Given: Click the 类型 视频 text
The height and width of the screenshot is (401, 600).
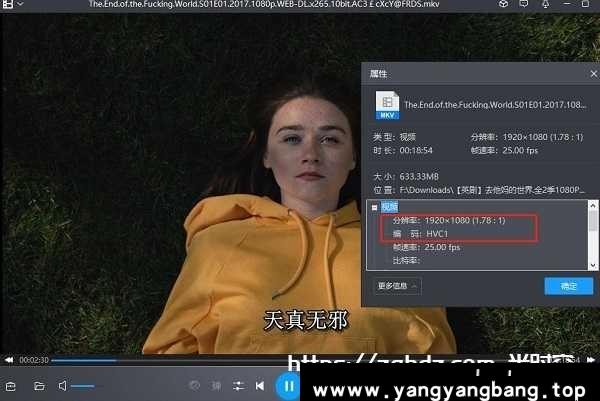Looking at the screenshot, I should (395, 137).
